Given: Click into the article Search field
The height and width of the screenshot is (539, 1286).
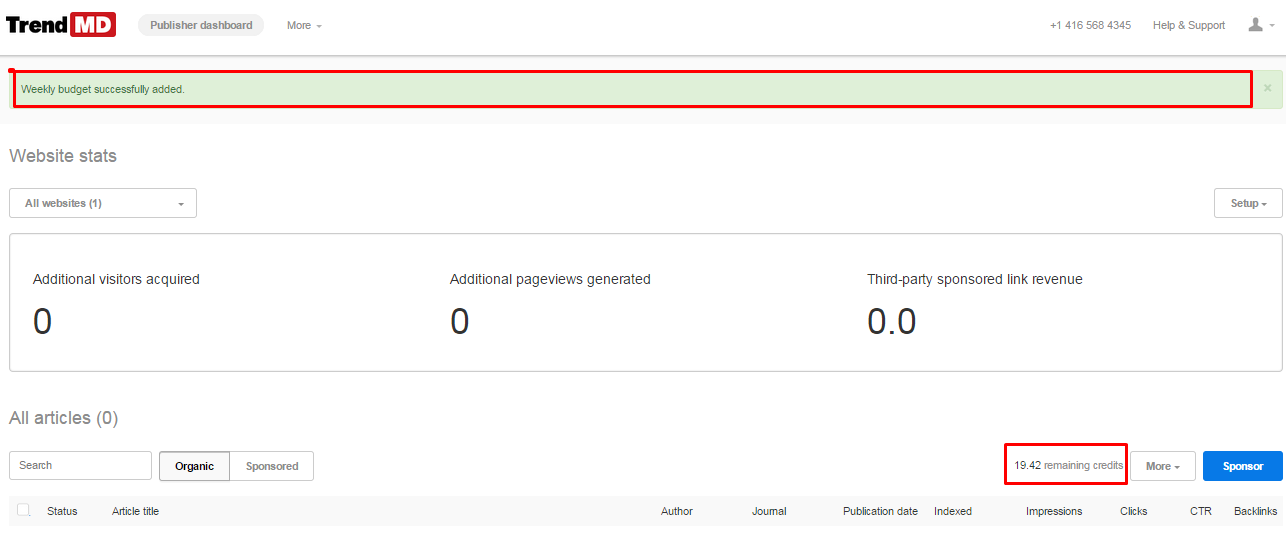Looking at the screenshot, I should pos(80,465).
